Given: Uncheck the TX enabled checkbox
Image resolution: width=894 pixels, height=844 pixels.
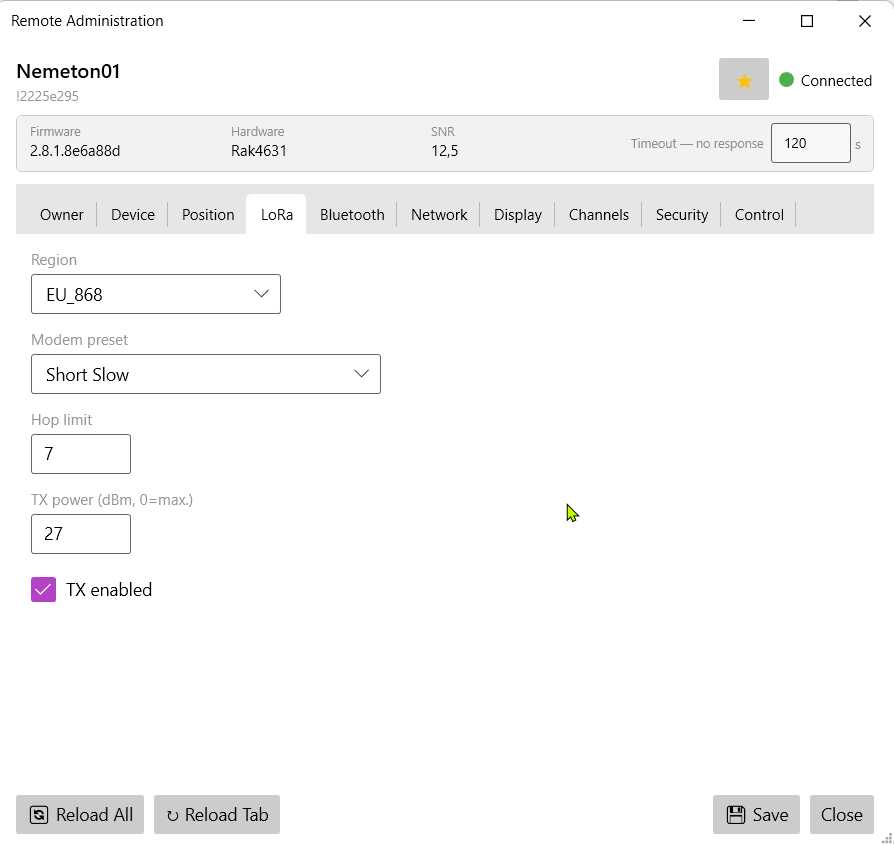Looking at the screenshot, I should coord(43,590).
